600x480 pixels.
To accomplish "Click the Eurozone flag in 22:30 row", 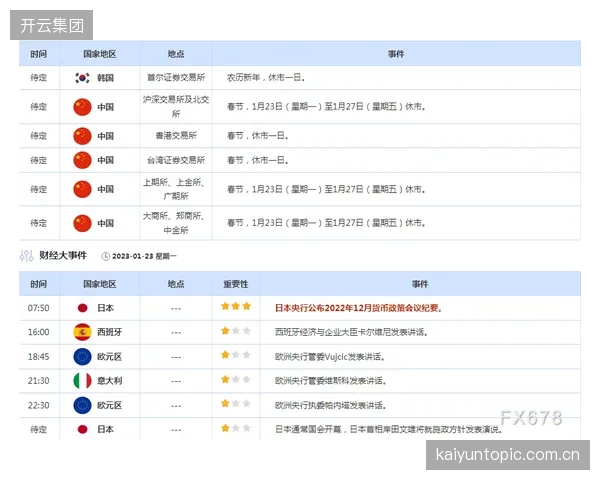I will click(82, 405).
